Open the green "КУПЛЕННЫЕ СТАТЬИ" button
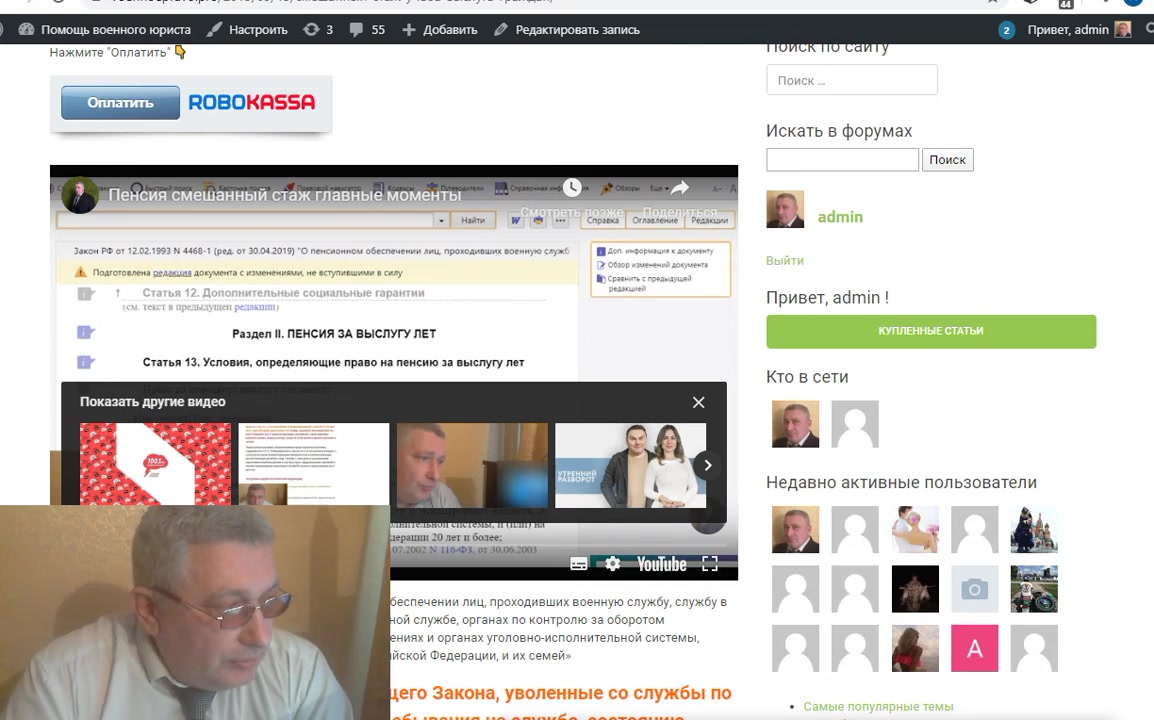Screen dimensions: 1154x720 coord(931,331)
